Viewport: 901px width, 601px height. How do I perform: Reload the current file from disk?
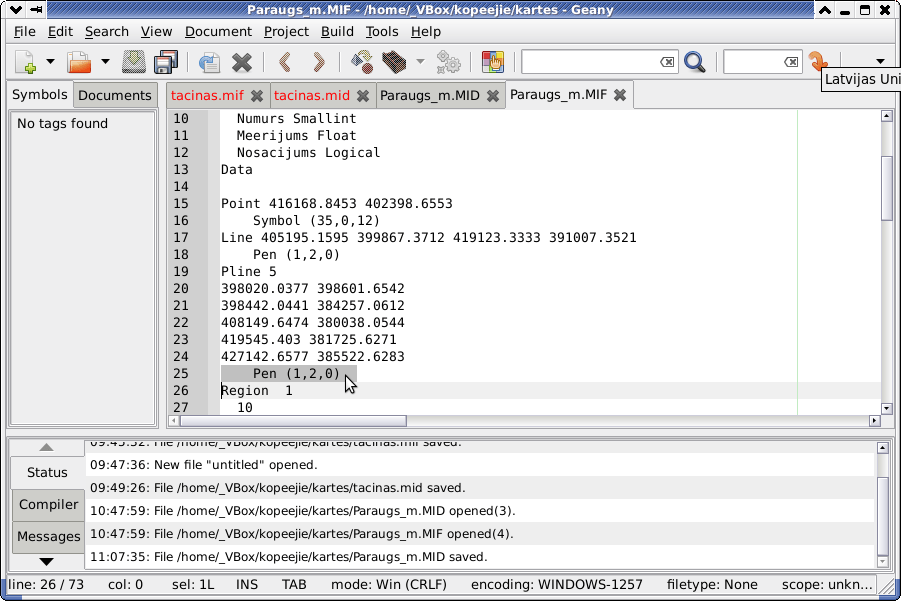209,61
